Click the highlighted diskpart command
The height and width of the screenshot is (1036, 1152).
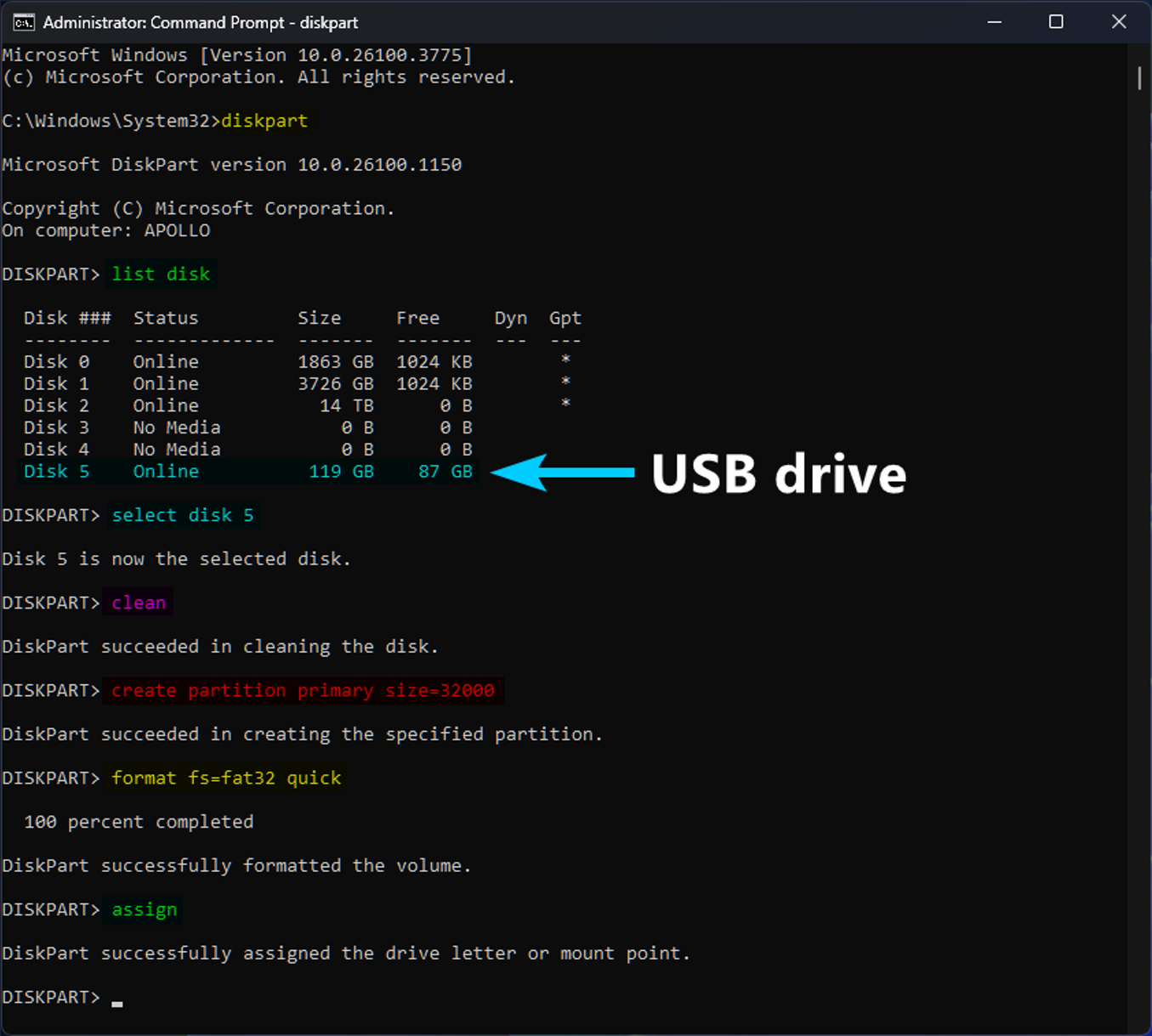(x=264, y=121)
